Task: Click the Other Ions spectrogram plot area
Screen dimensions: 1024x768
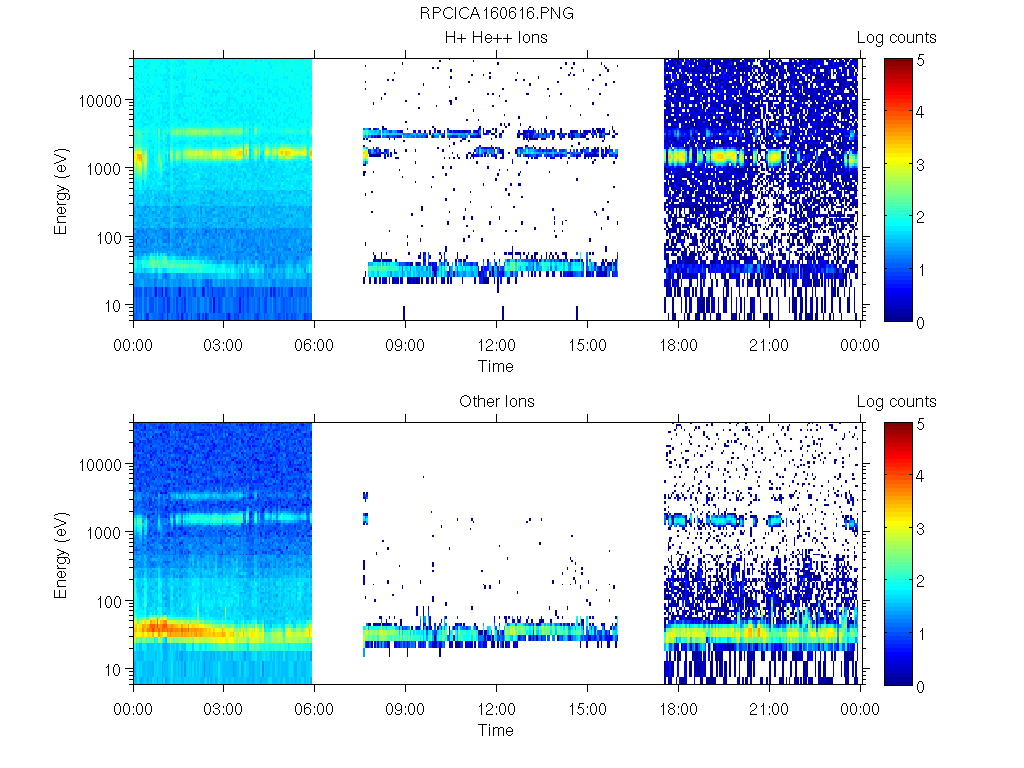Action: [x=497, y=554]
